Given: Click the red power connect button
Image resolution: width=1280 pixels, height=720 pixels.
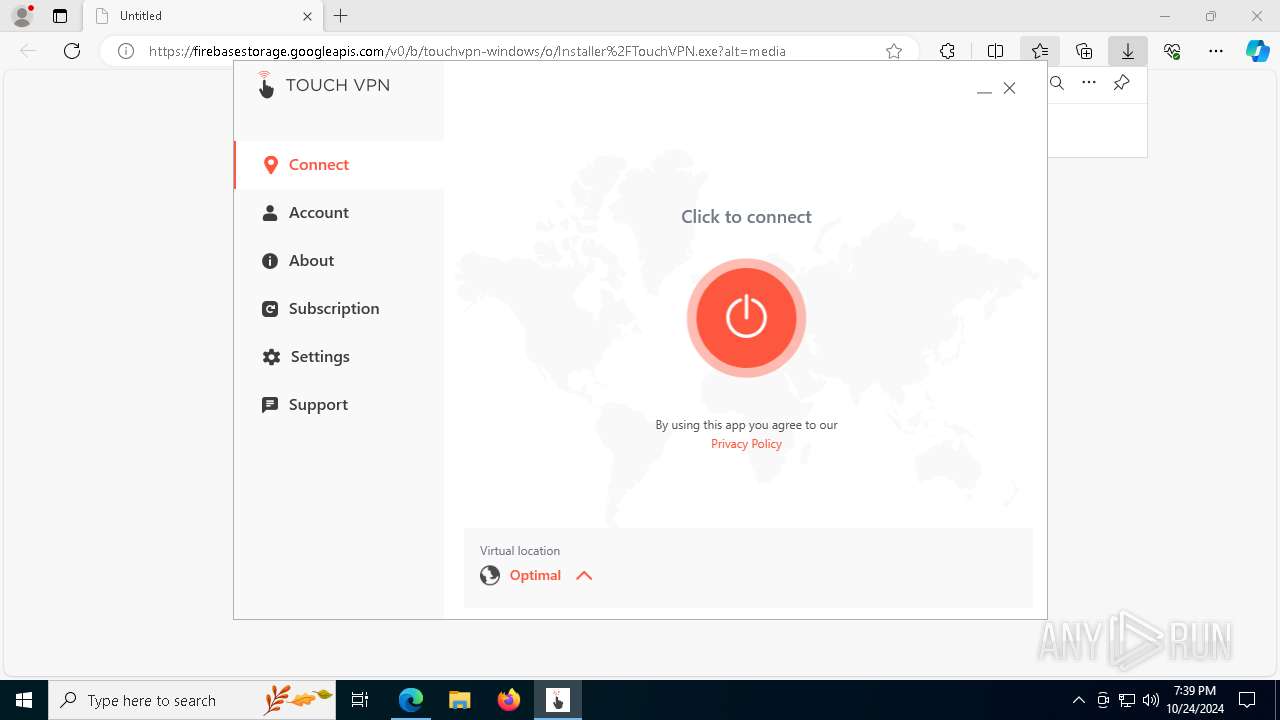Looking at the screenshot, I should click(x=746, y=318).
